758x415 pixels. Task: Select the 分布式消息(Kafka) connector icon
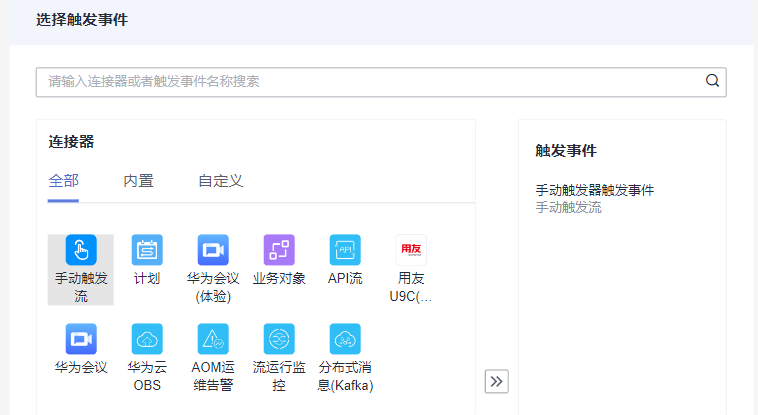345,339
